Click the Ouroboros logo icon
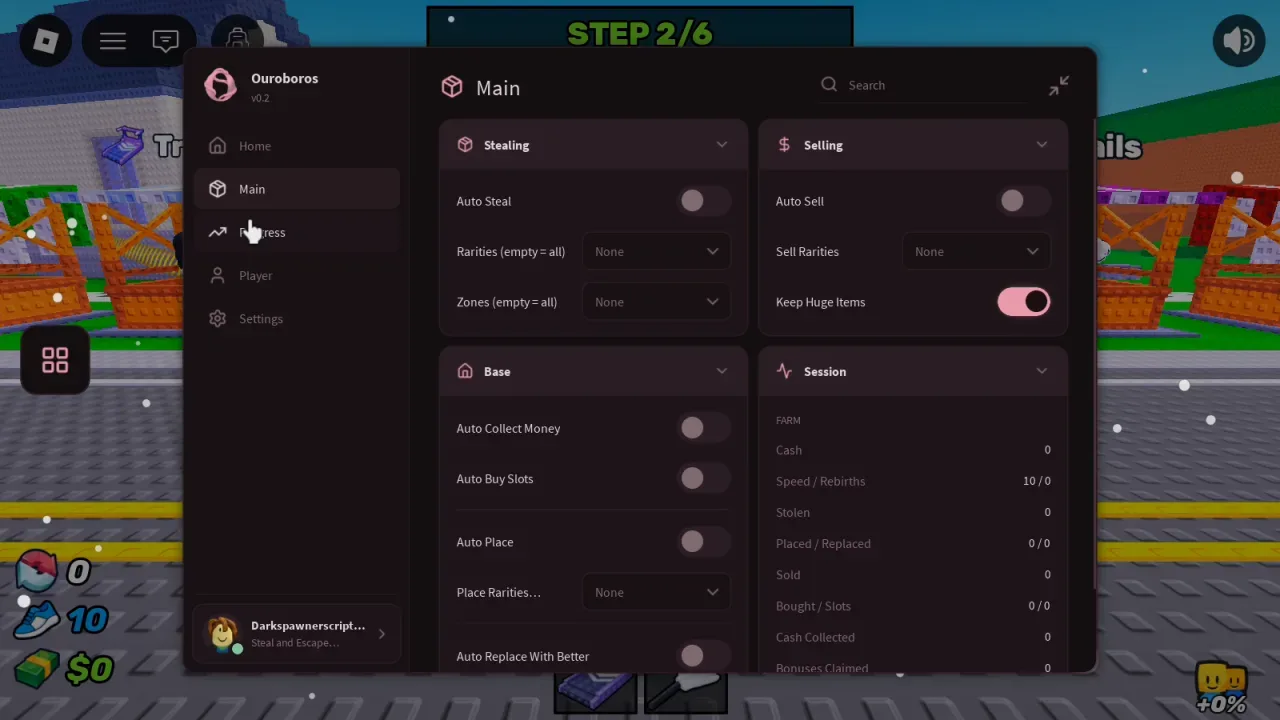 pyautogui.click(x=220, y=85)
